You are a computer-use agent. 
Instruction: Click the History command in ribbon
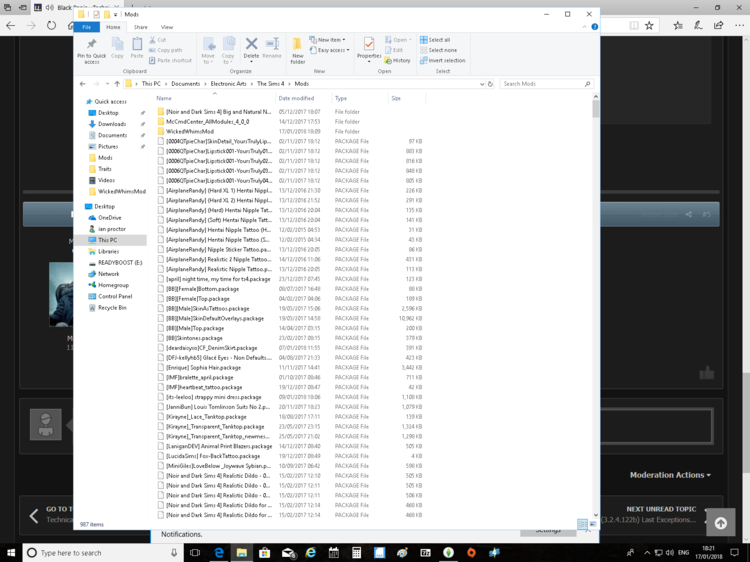(x=397, y=61)
